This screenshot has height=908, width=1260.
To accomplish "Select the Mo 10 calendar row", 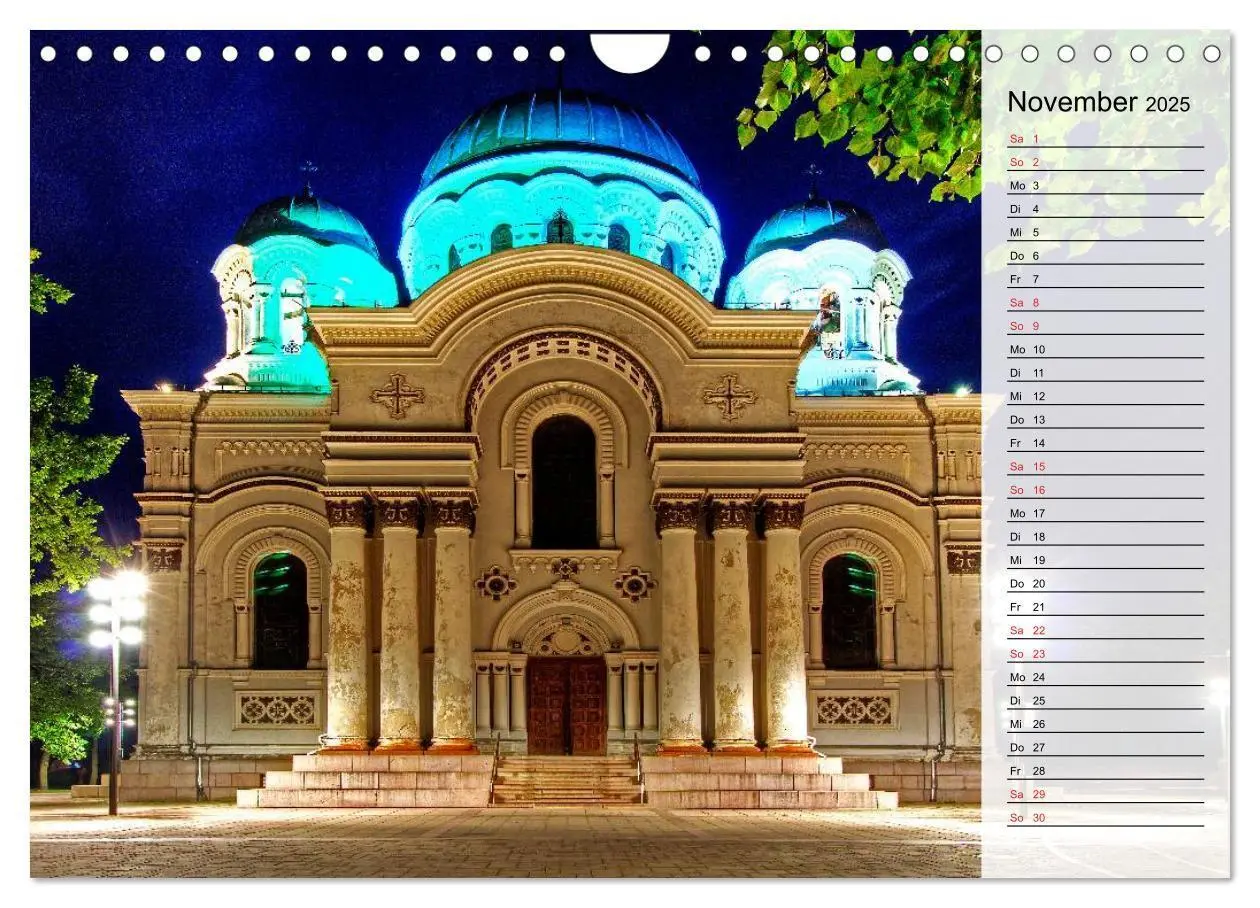I will coord(1105,349).
